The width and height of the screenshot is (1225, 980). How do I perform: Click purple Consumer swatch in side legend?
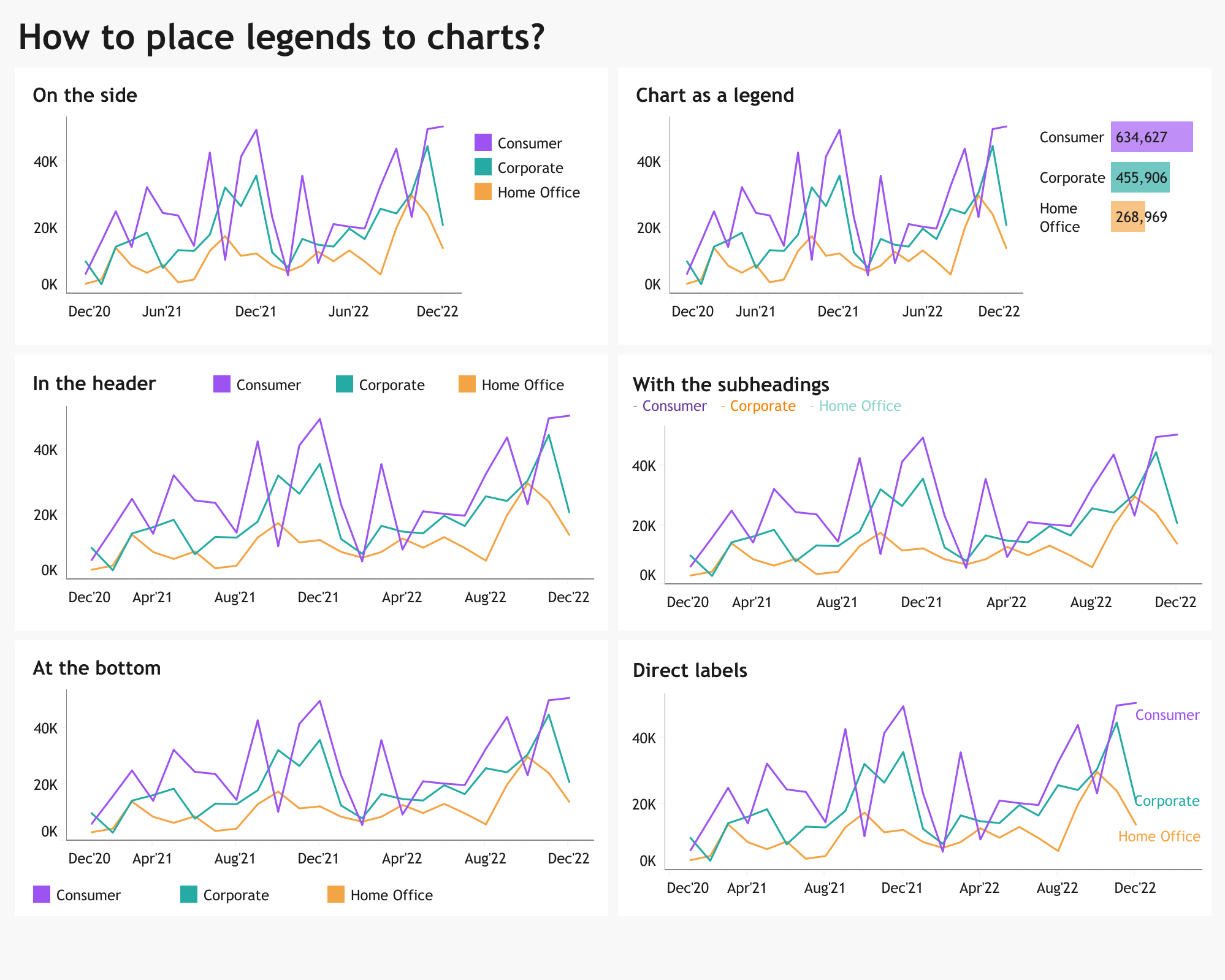[483, 142]
